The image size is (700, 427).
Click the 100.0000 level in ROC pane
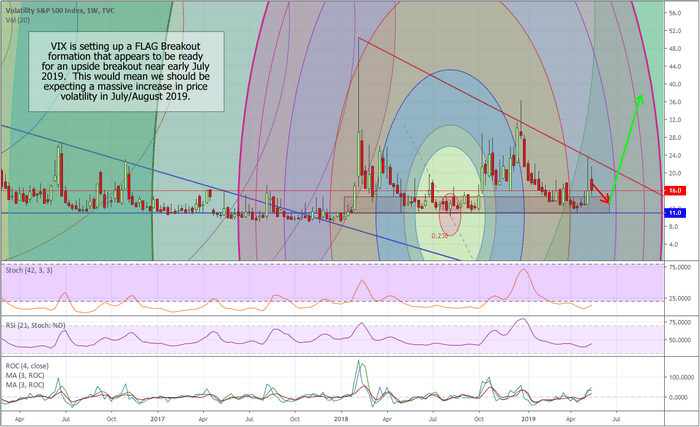pos(681,377)
